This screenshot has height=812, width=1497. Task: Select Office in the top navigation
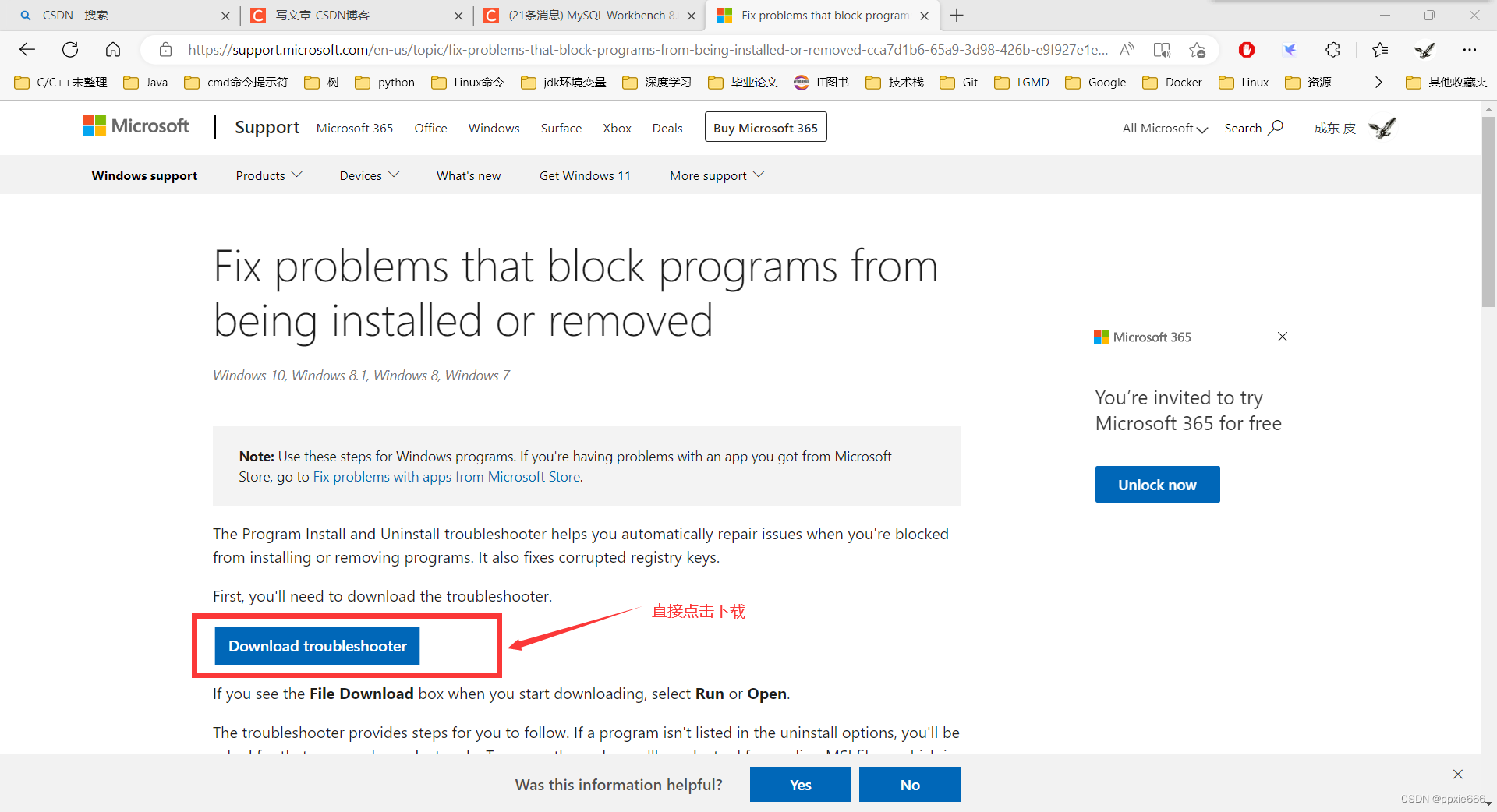point(430,128)
